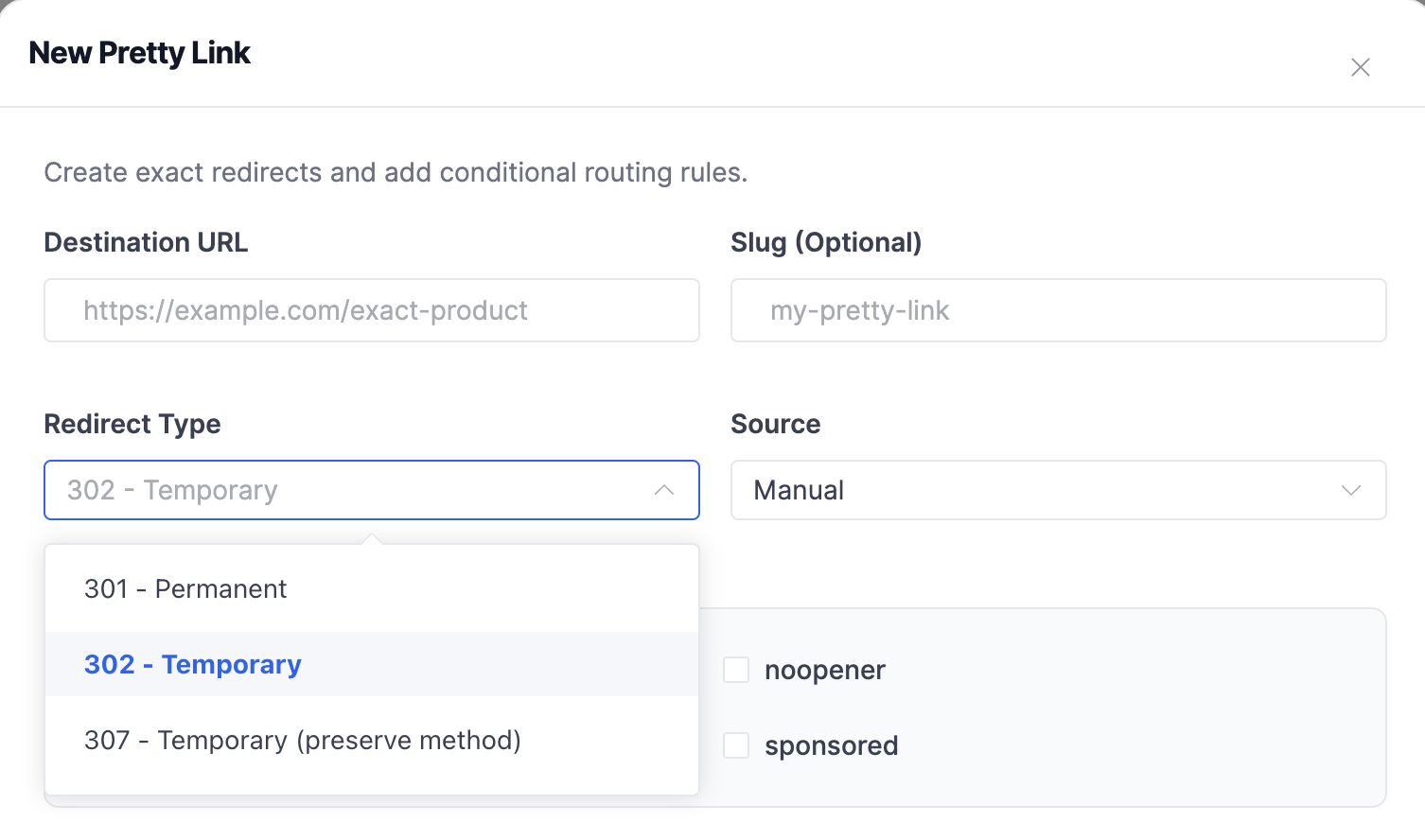Click the Destination URL field label
This screenshot has height=840, width=1425.
146,242
